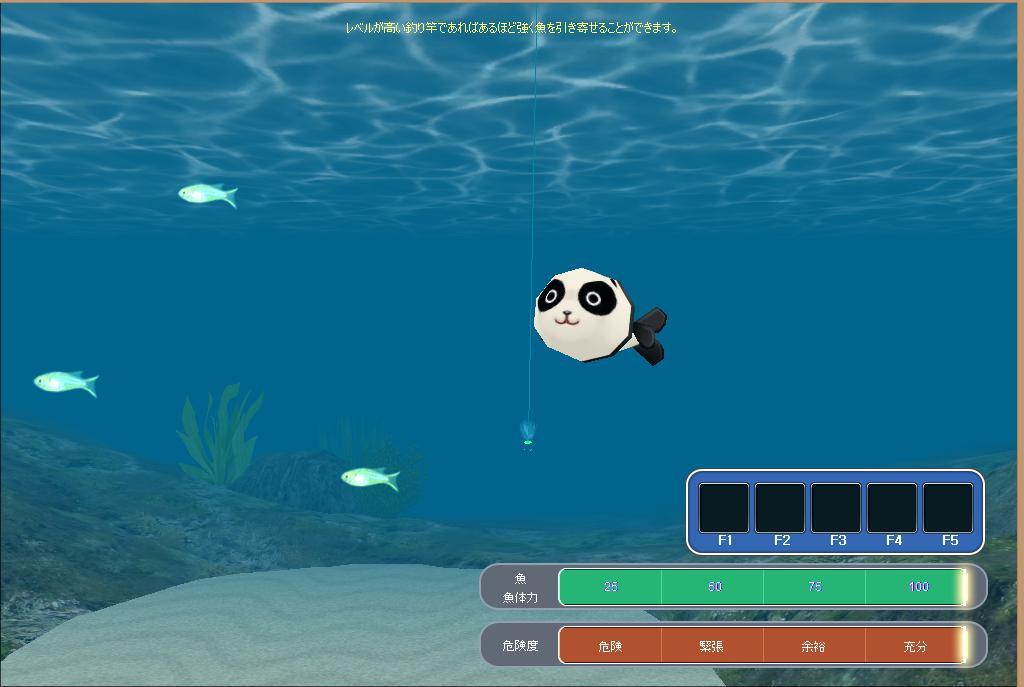This screenshot has width=1024, height=687.
Task: Click the F5 skill slot
Action: click(x=948, y=508)
